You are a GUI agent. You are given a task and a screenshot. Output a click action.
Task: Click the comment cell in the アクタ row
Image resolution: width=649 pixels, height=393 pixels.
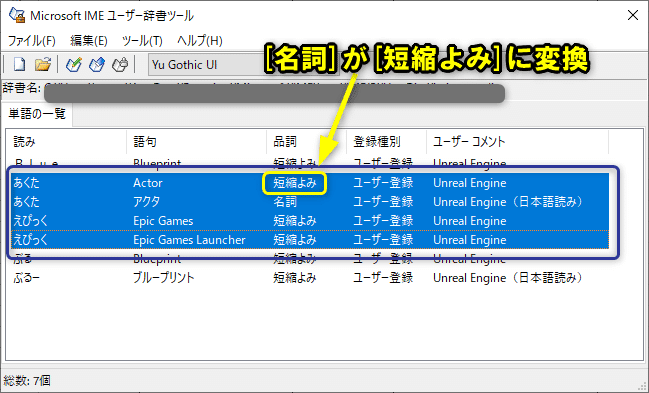[509, 202]
